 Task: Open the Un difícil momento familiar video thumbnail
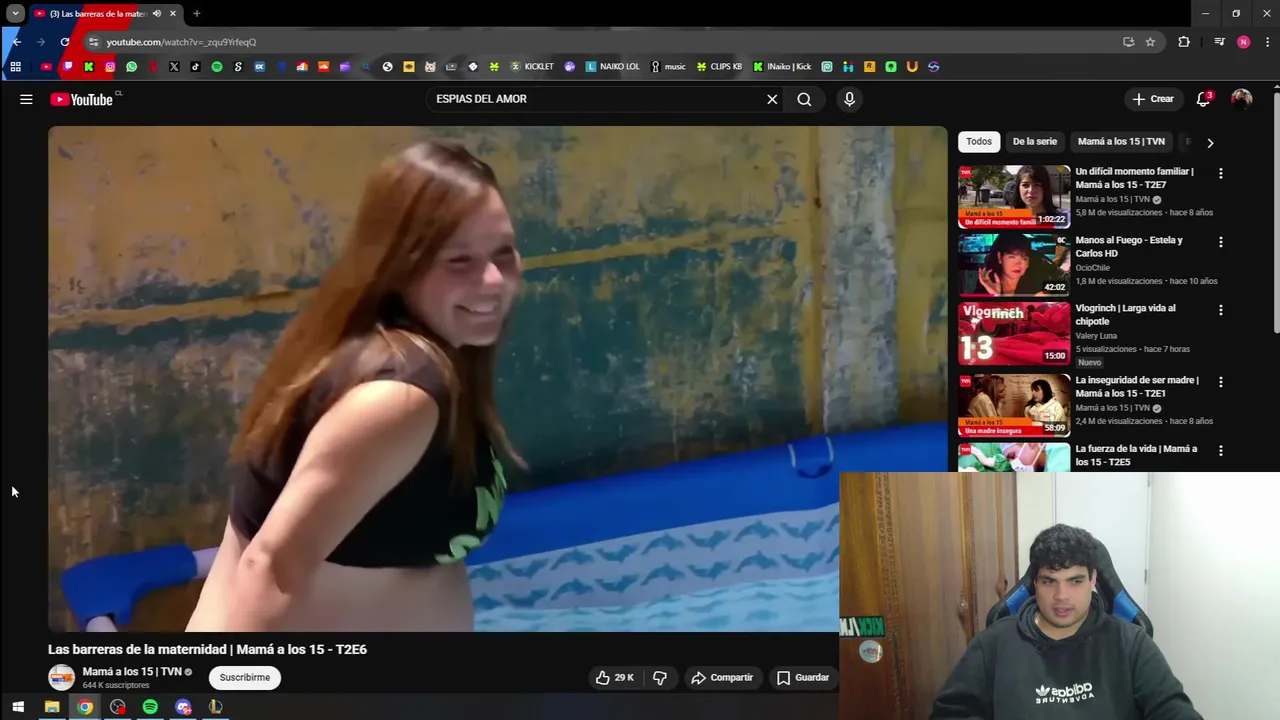point(1014,196)
